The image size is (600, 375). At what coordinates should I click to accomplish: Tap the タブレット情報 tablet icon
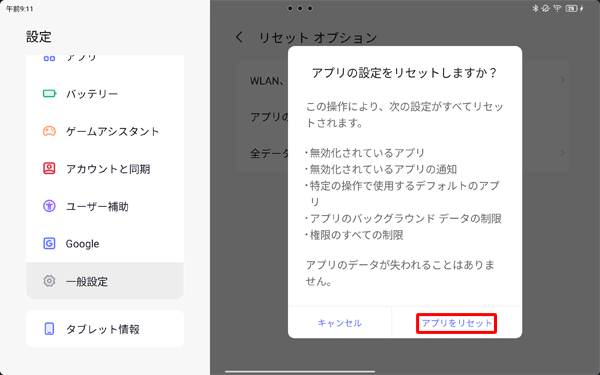coord(49,329)
